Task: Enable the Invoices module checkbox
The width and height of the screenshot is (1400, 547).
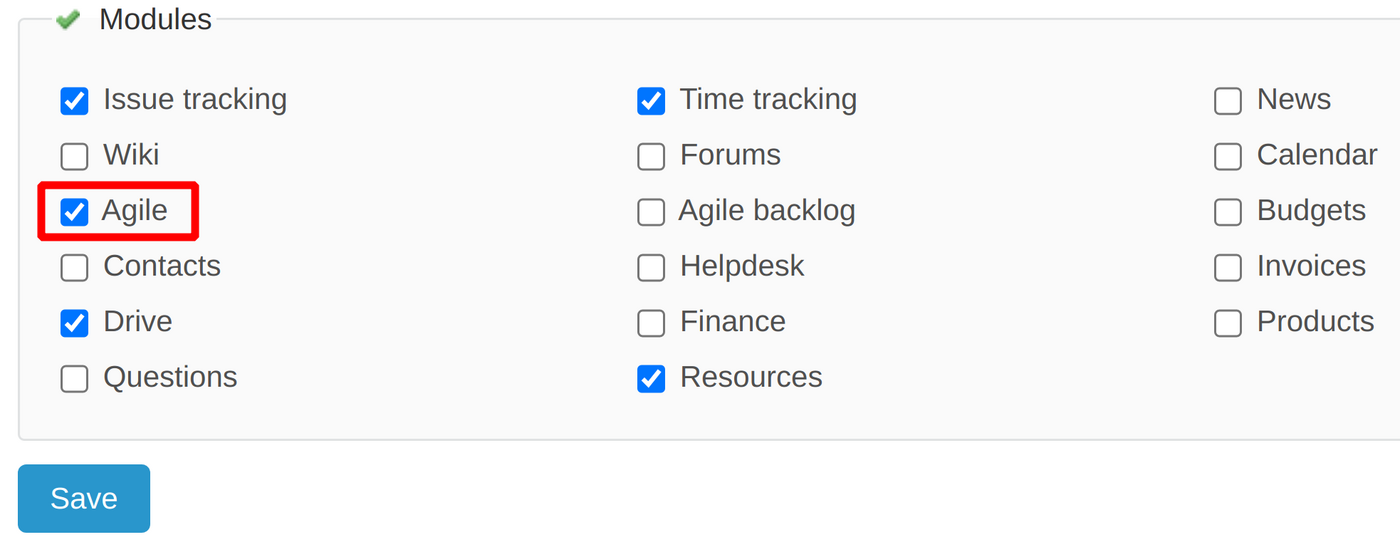Action: click(1228, 268)
